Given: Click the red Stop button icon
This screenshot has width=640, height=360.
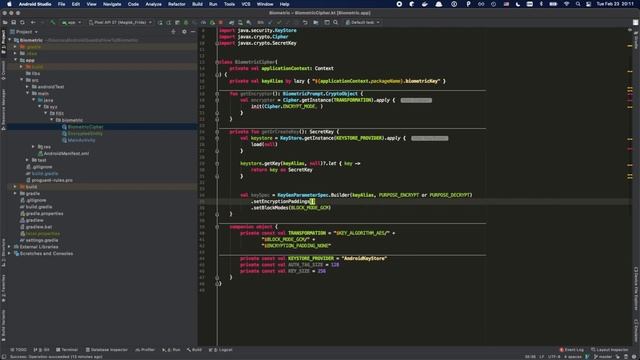Looking at the screenshot, I should pyautogui.click(x=221, y=22).
